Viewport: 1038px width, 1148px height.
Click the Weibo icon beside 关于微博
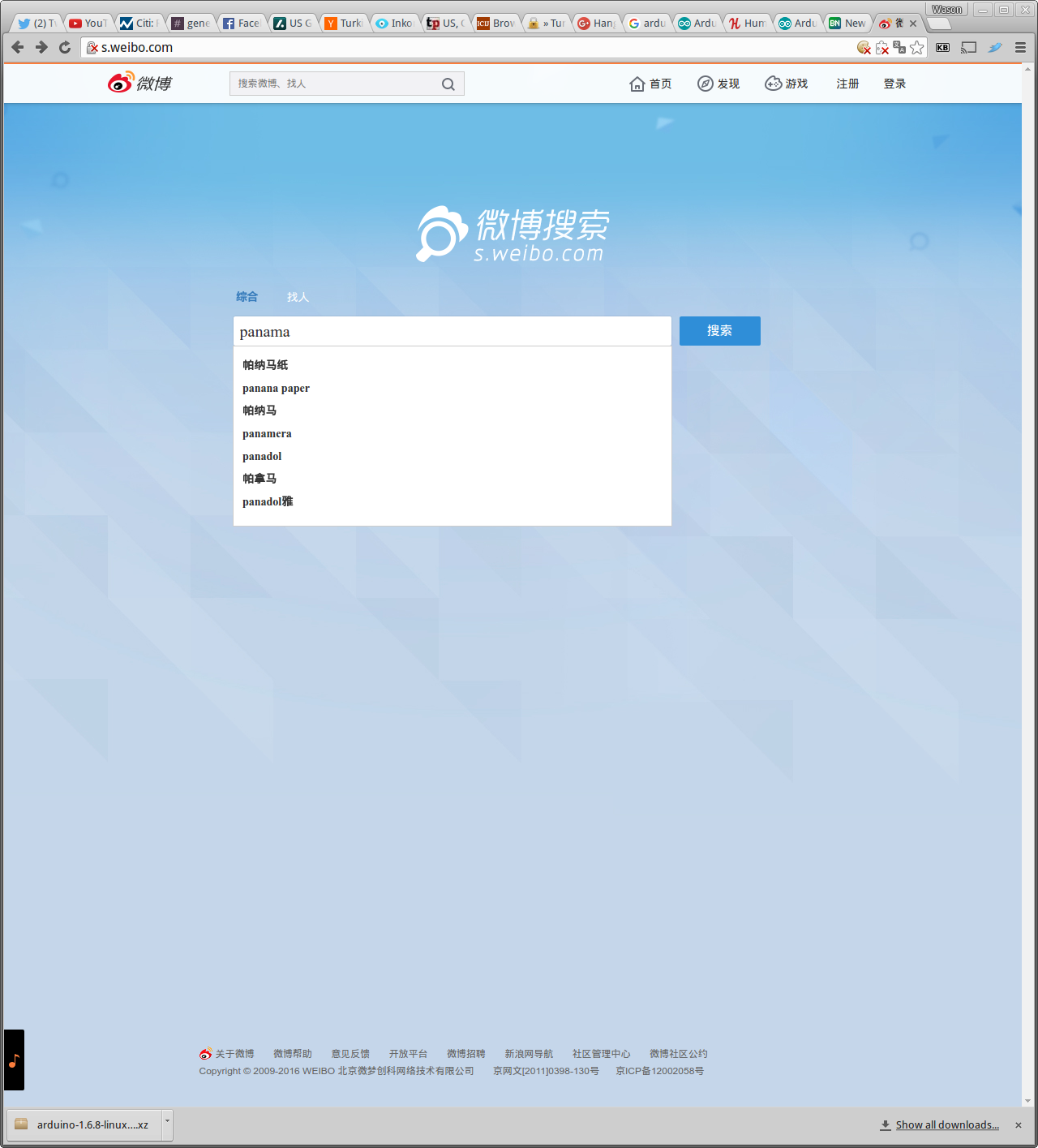206,1053
